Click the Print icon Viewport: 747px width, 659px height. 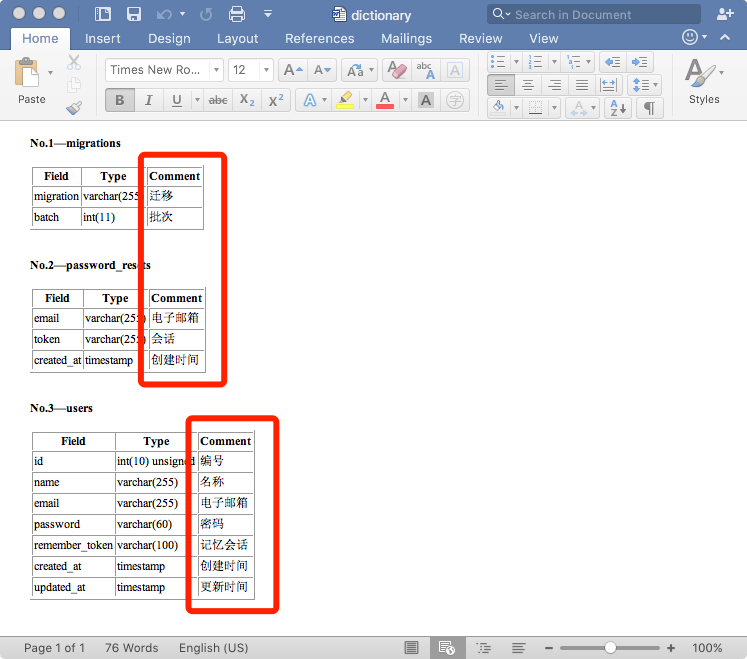(237, 14)
